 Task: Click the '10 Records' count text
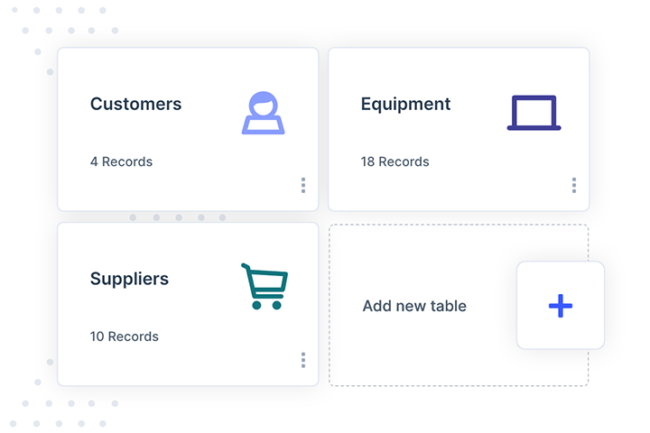[x=124, y=336]
